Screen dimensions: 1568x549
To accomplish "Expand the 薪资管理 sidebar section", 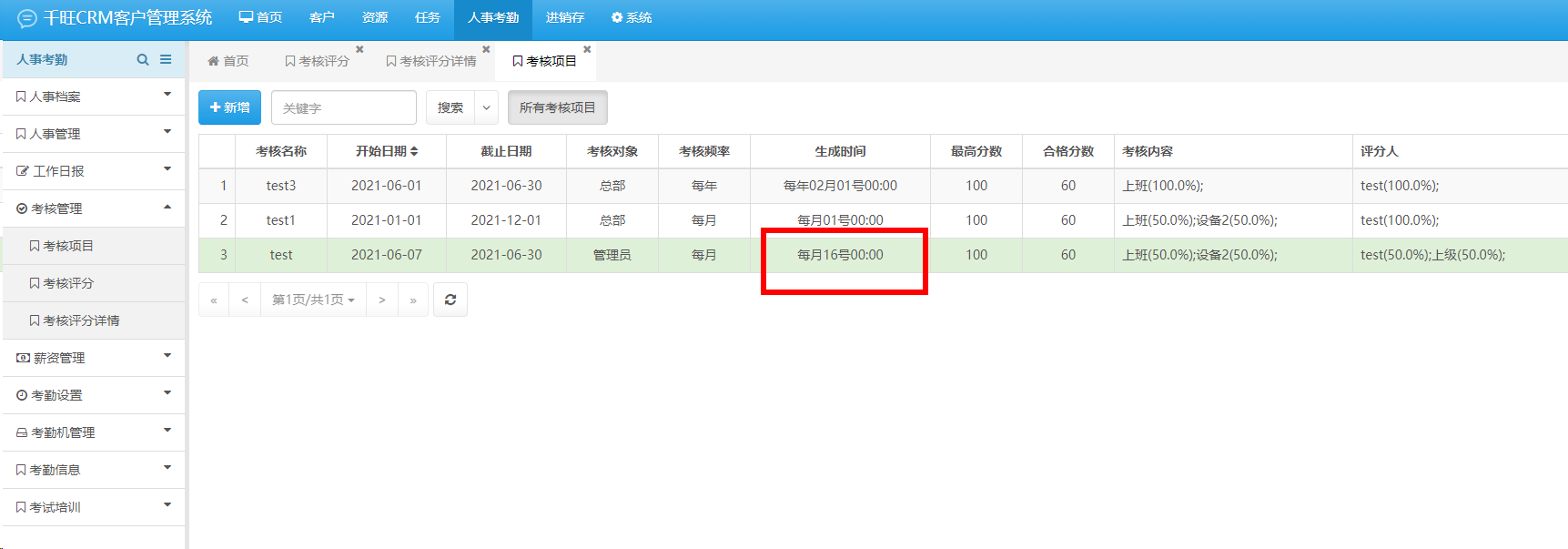I will coord(94,358).
